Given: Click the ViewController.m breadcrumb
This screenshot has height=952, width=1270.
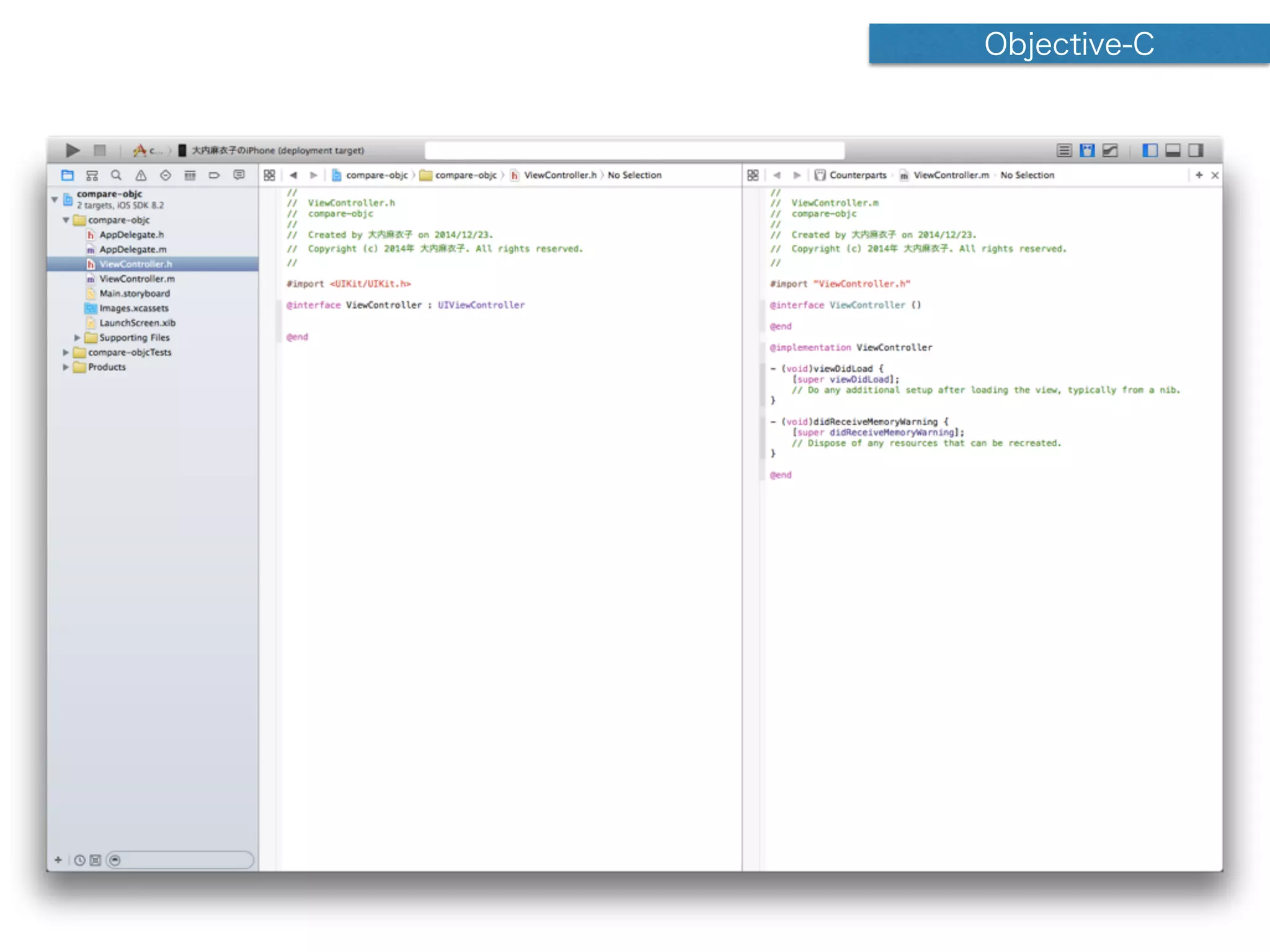Looking at the screenshot, I should (944, 175).
